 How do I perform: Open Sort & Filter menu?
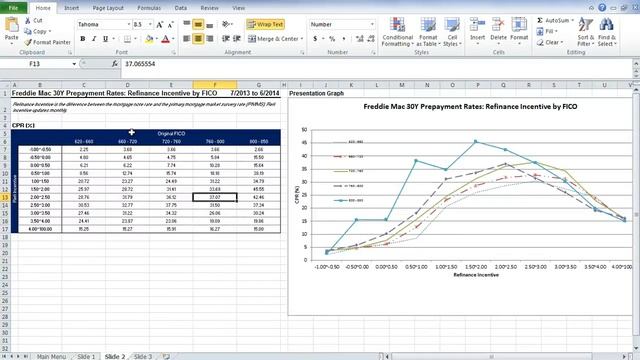[x=586, y=32]
